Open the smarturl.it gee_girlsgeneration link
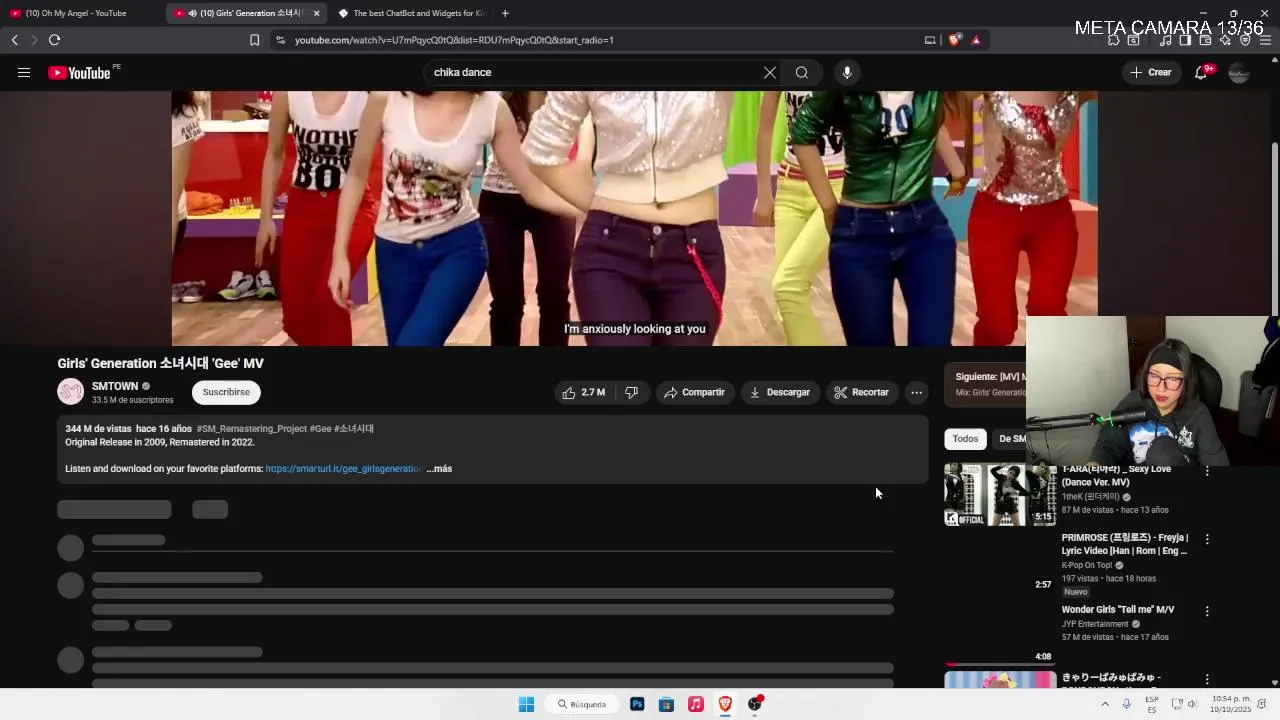The image size is (1280, 720). 343,469
